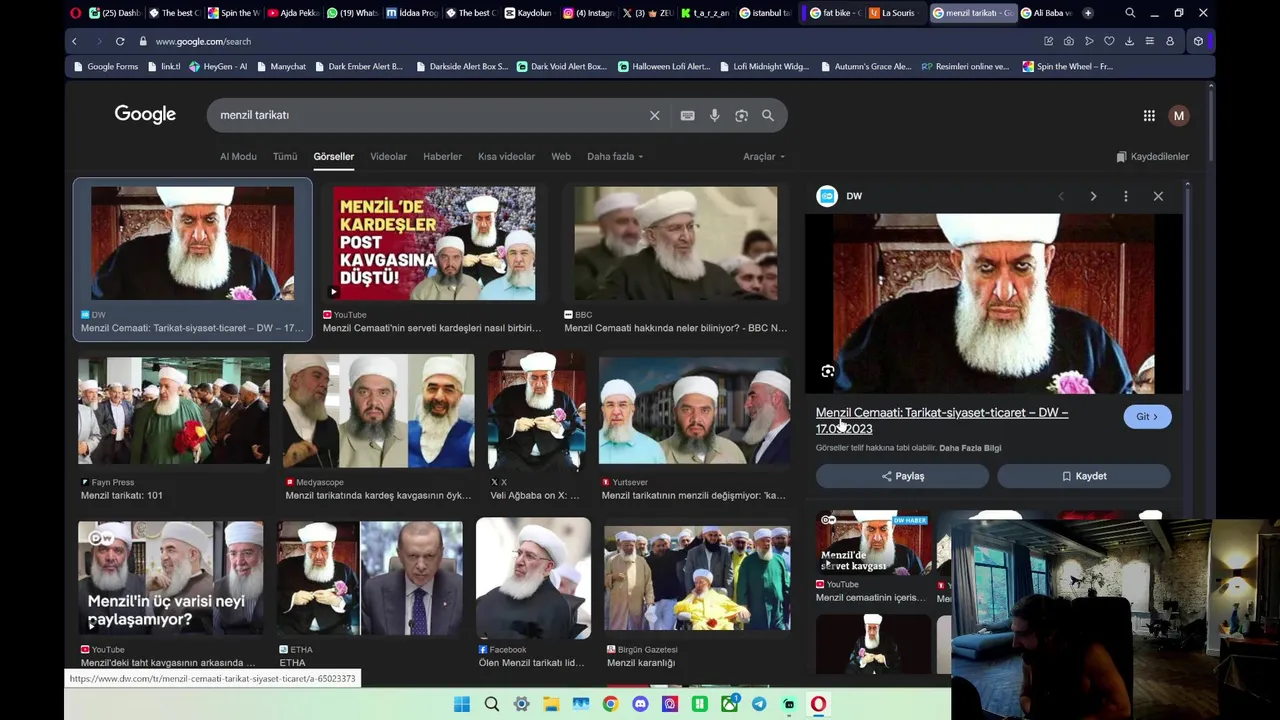Open Telegram from the taskbar

[x=759, y=704]
